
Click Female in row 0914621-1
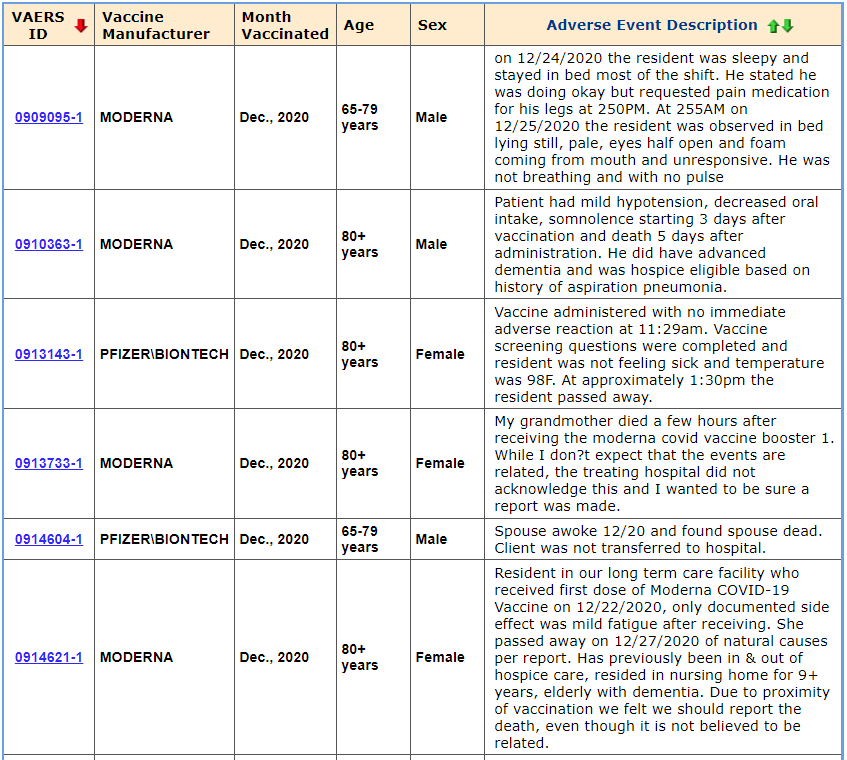pos(440,657)
